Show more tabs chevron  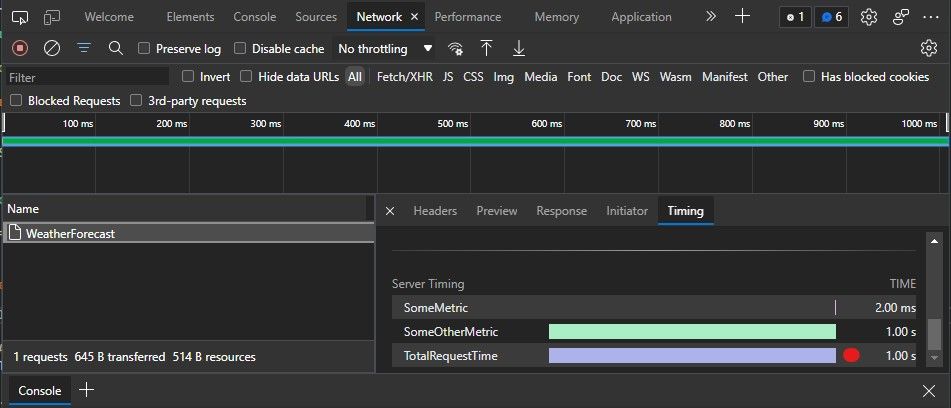coord(711,17)
